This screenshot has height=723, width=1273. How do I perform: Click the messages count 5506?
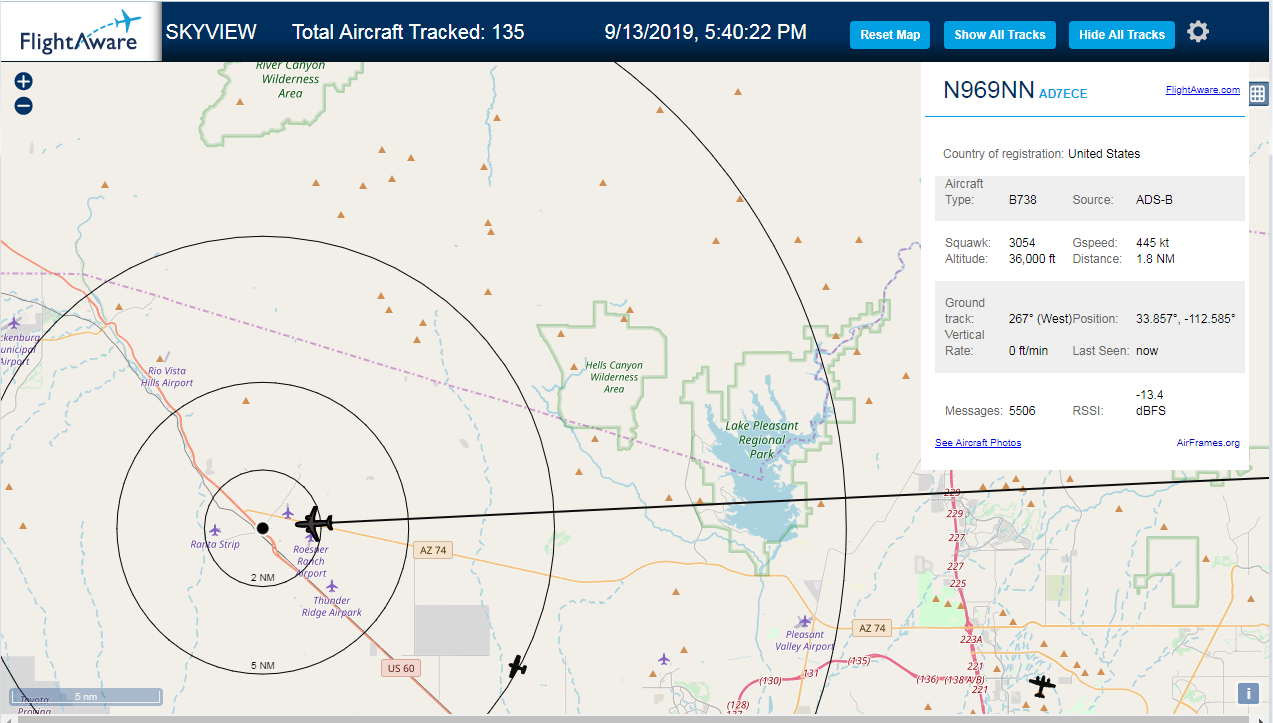pos(1022,411)
